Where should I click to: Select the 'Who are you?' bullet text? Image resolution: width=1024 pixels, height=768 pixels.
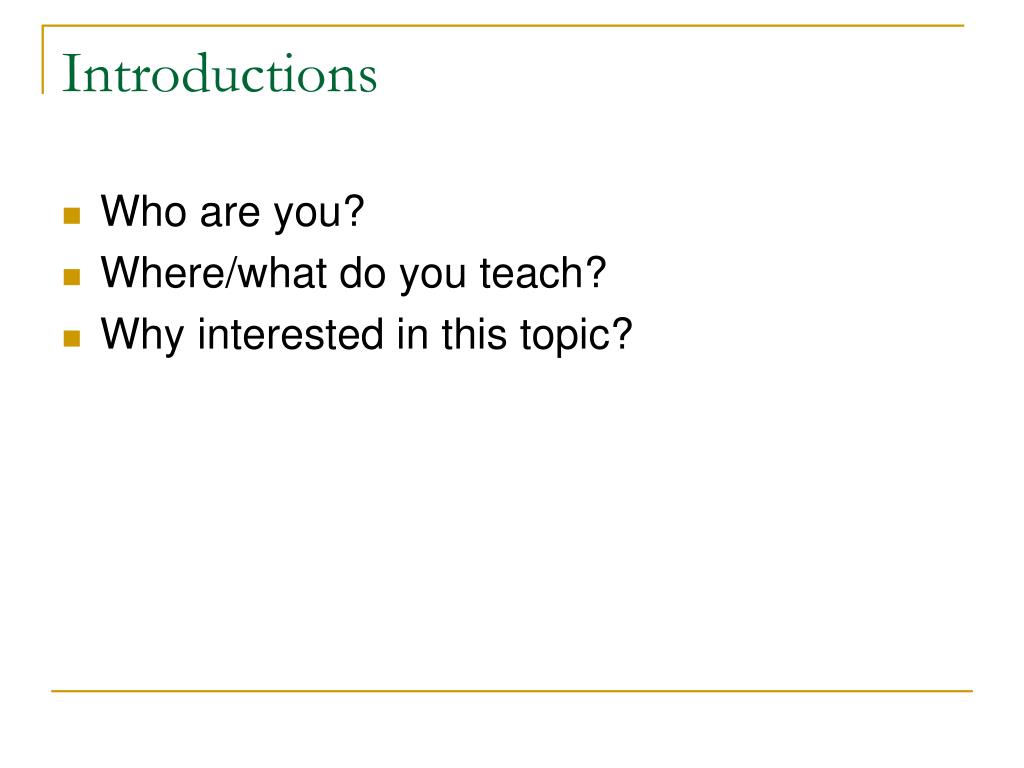pos(232,213)
